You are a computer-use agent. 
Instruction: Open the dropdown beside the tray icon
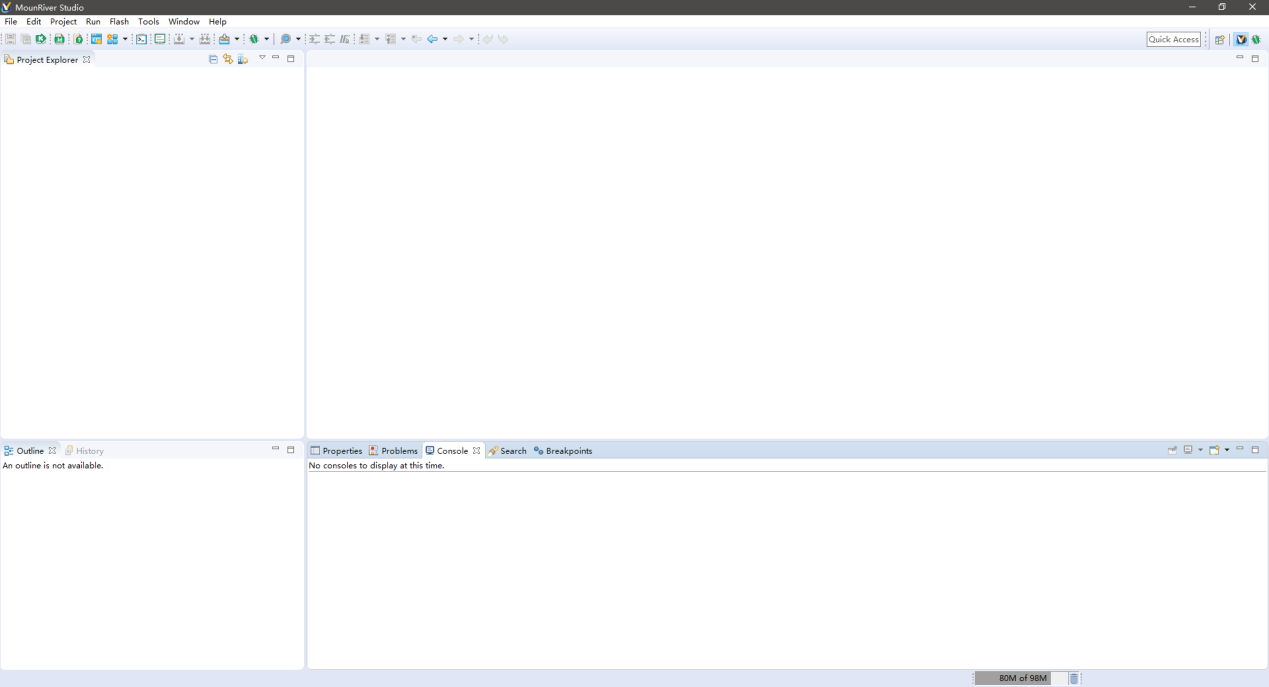pyautogui.click(x=237, y=39)
